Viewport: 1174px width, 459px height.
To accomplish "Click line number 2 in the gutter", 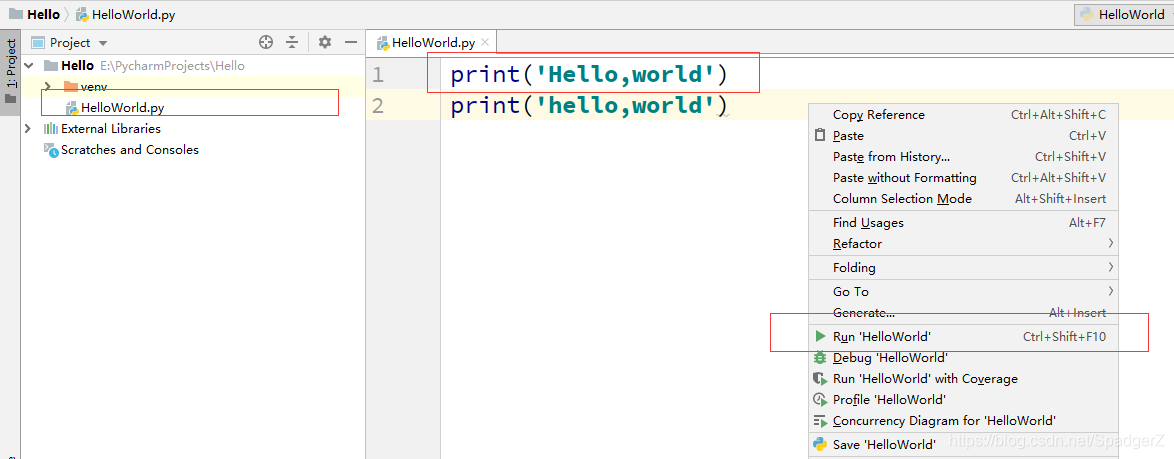I will click(377, 106).
